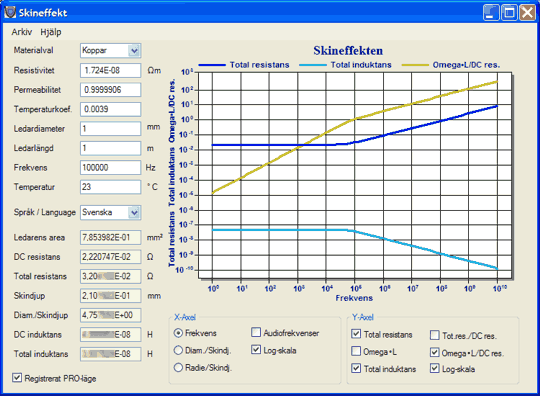Click the Frekvens input field
Viewport: 540px width, 396px height.
pyautogui.click(x=111, y=168)
